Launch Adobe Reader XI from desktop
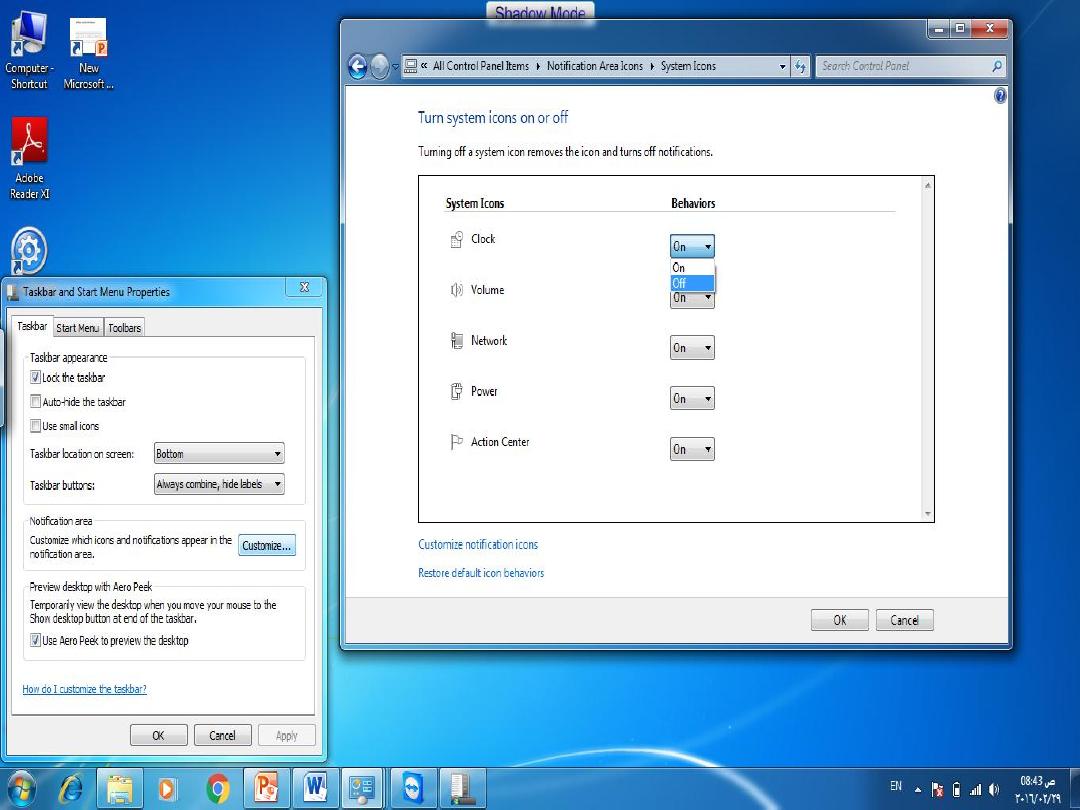 click(x=29, y=159)
